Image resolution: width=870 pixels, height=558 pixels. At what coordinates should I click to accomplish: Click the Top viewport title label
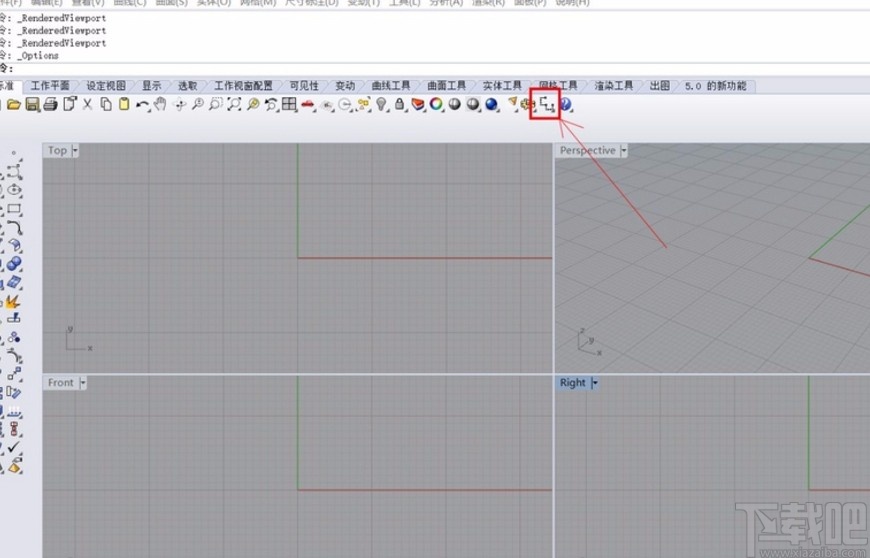click(x=57, y=150)
